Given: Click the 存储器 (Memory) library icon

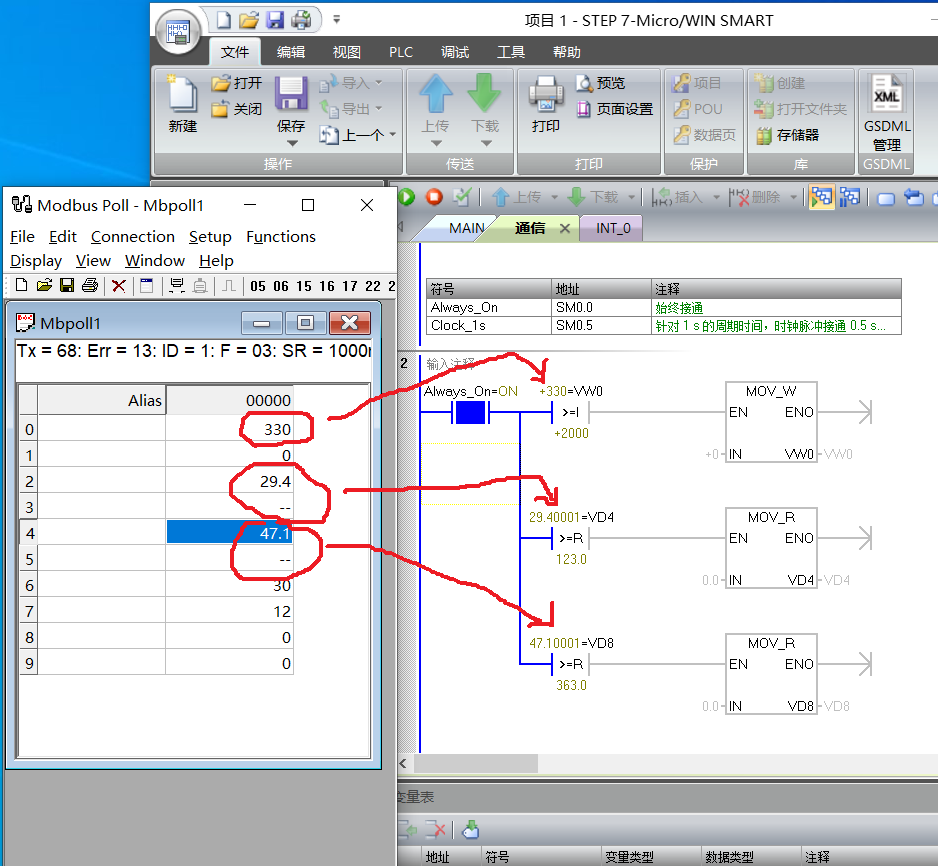Looking at the screenshot, I should 787,135.
